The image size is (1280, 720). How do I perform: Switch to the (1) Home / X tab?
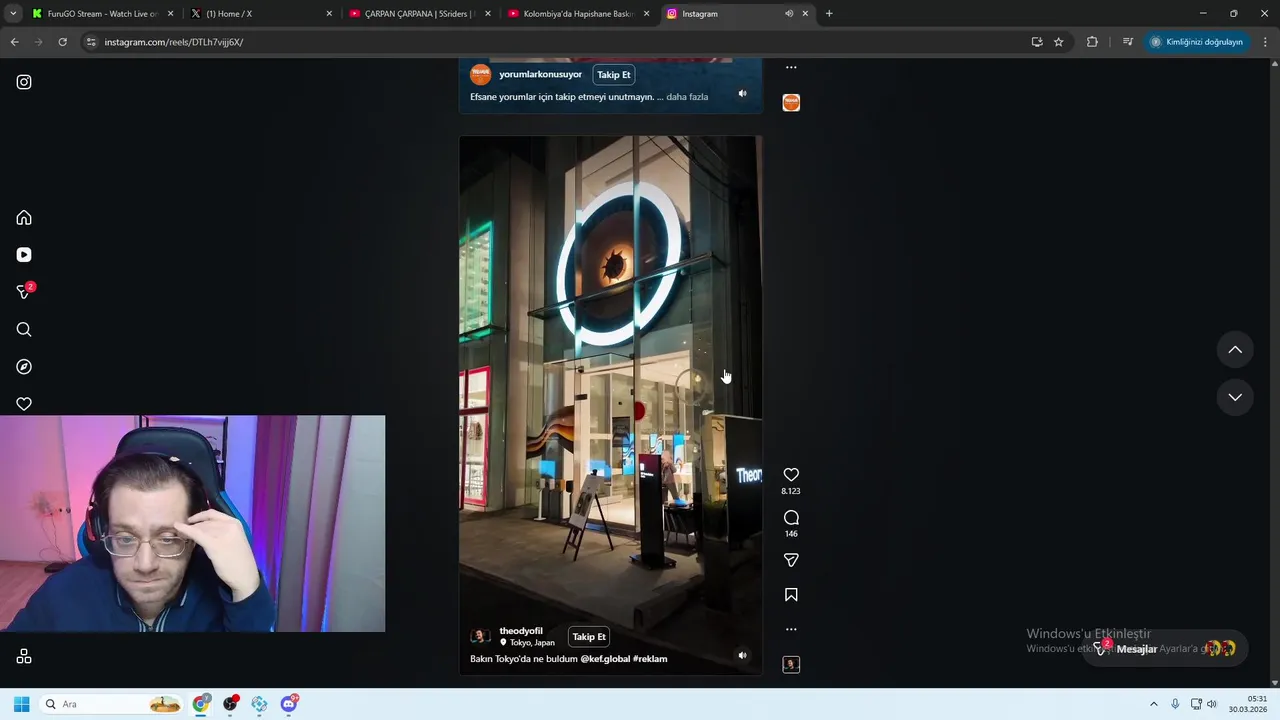(x=260, y=14)
